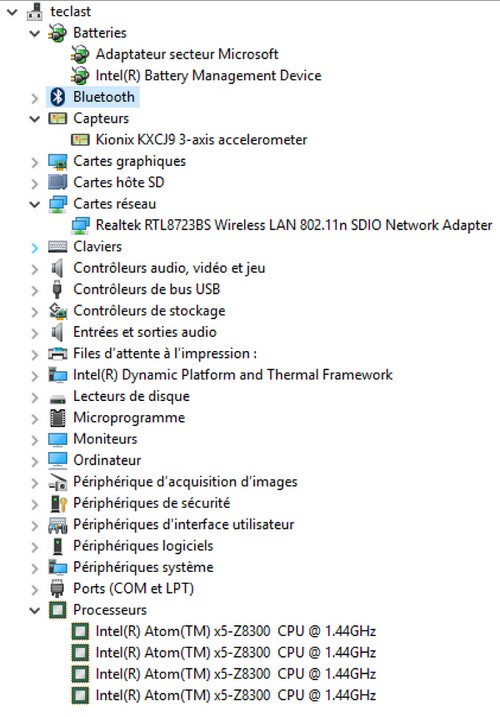Collapse the Capteurs category
This screenshot has height=717, width=500.
point(35,119)
